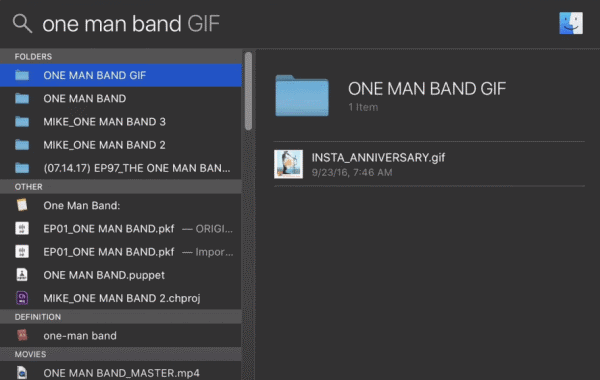
Task: Click the ONE MAN BAND GIF preview title
Action: point(427,88)
